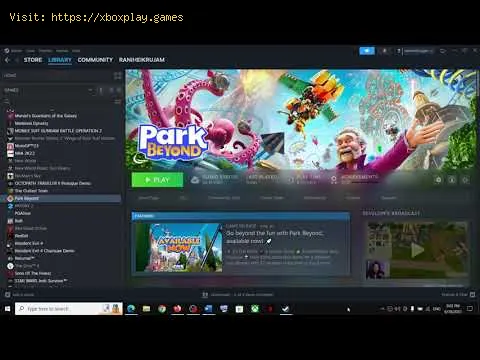Open the Park Beyond available now news thumbnail
This screenshot has width=480, height=360.
(x=179, y=247)
